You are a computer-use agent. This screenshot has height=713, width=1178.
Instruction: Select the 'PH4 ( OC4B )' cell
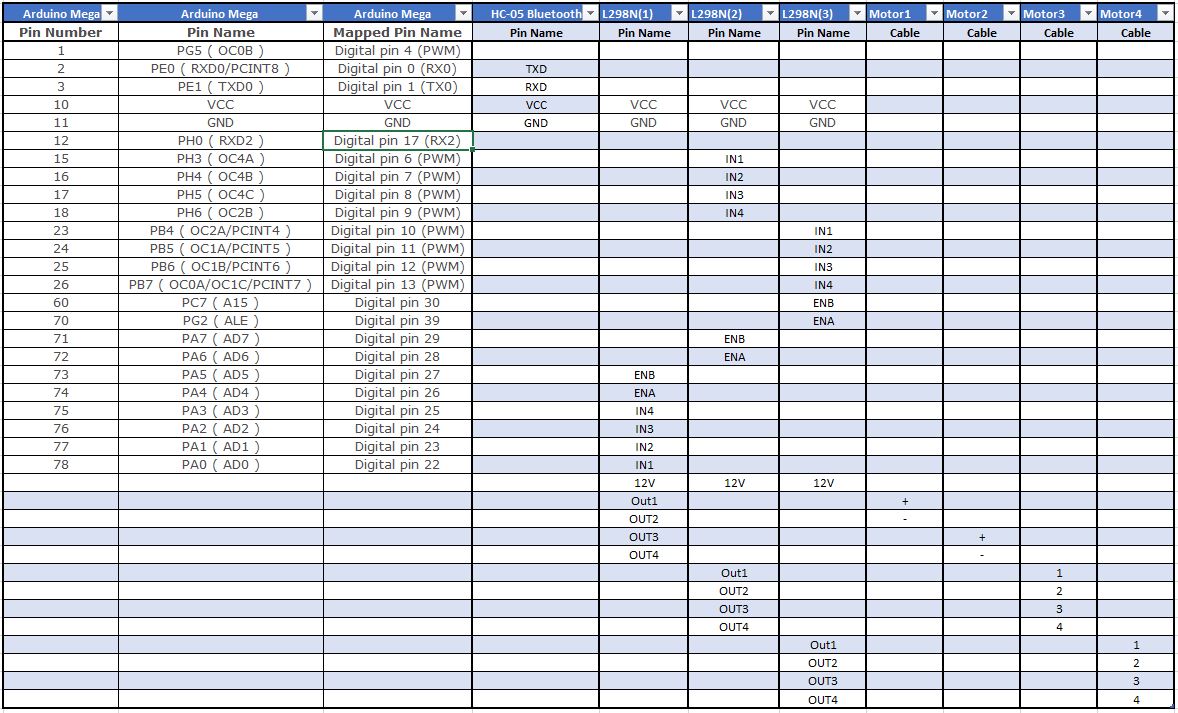coord(221,177)
